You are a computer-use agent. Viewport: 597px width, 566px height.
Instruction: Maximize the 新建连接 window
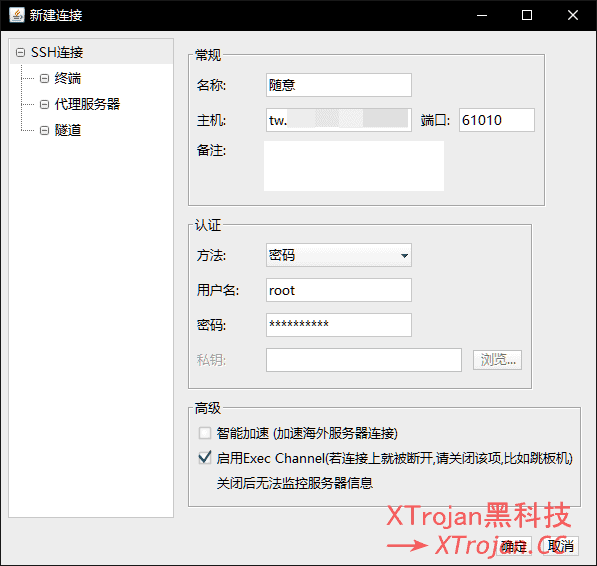tap(527, 15)
